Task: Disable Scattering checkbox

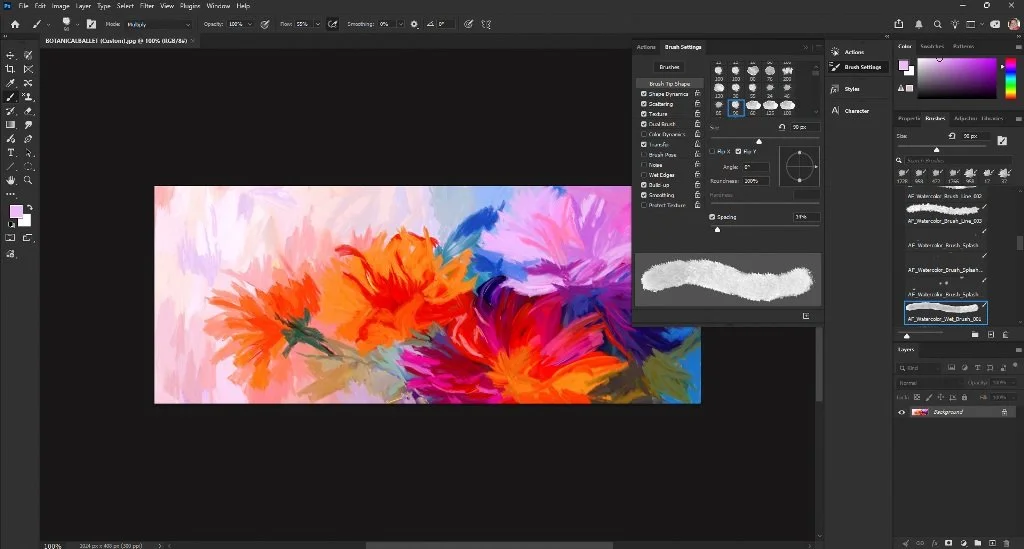Action: [x=644, y=104]
